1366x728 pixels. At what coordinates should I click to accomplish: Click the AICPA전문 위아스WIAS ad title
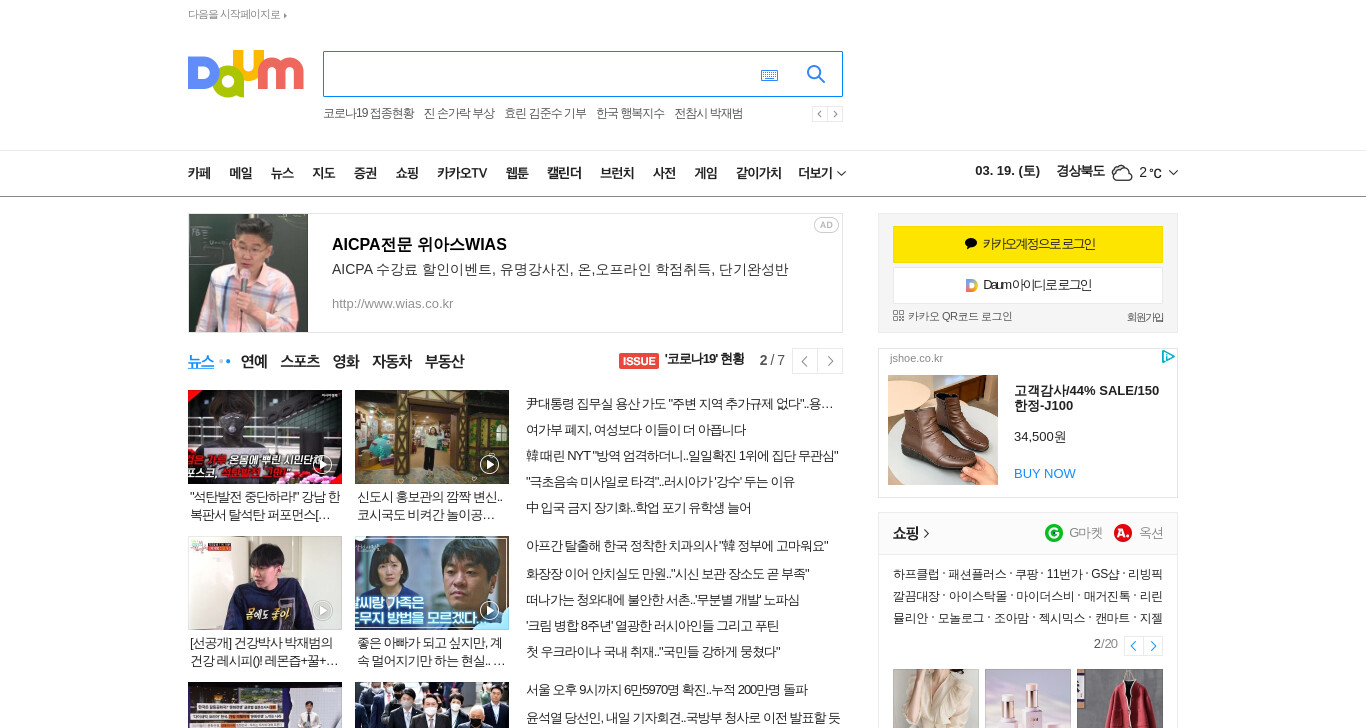419,244
